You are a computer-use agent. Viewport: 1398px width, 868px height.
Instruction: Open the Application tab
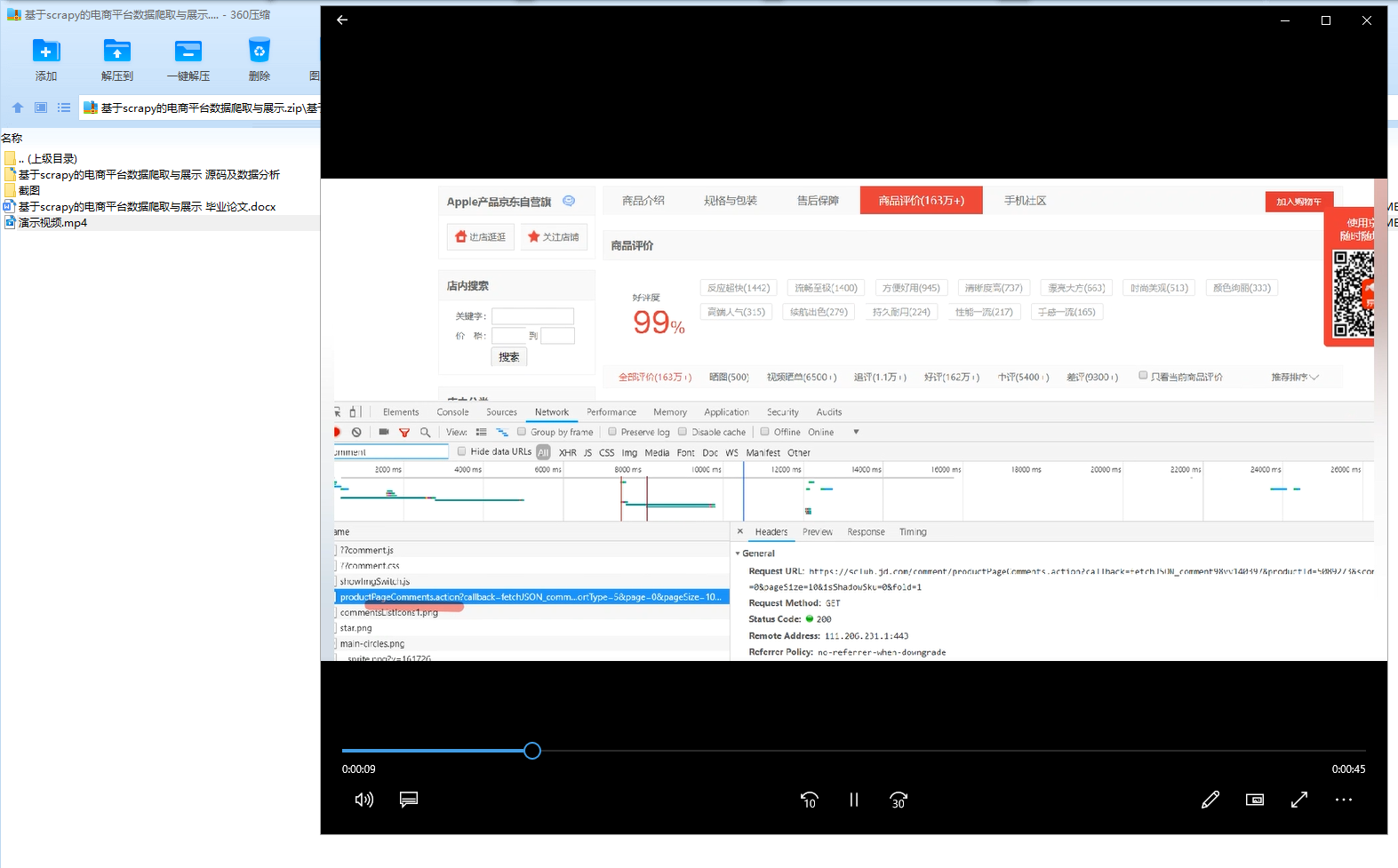coord(726,412)
